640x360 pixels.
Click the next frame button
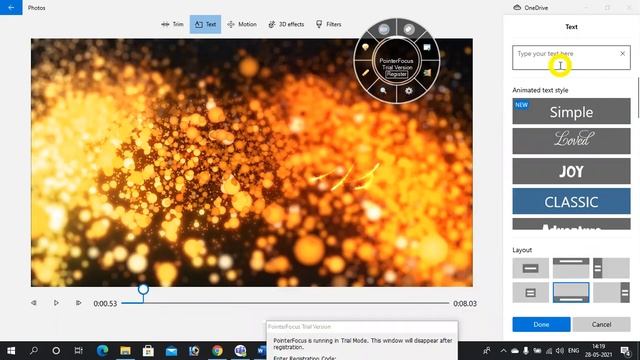pos(78,303)
